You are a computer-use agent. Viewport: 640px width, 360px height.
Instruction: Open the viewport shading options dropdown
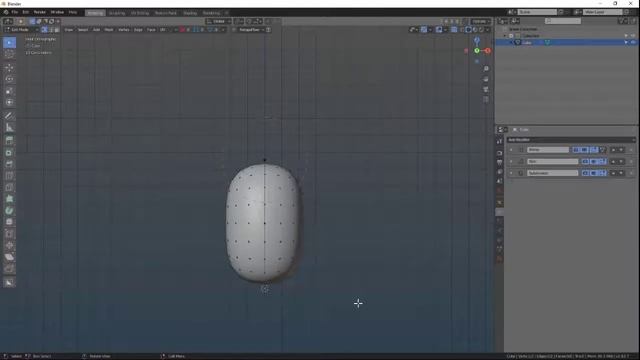pyautogui.click(x=487, y=30)
